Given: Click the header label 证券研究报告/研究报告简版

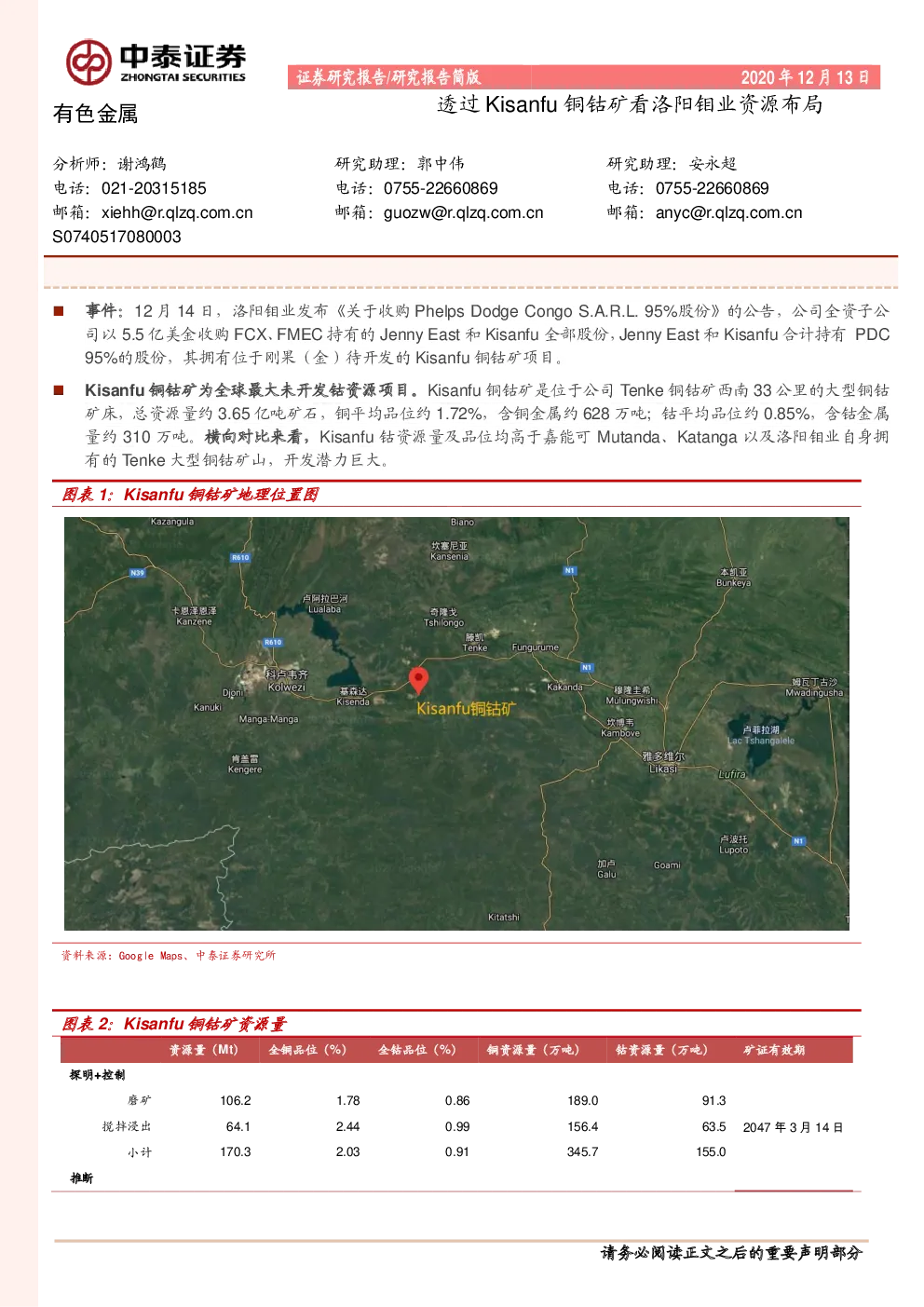Looking at the screenshot, I should [388, 77].
